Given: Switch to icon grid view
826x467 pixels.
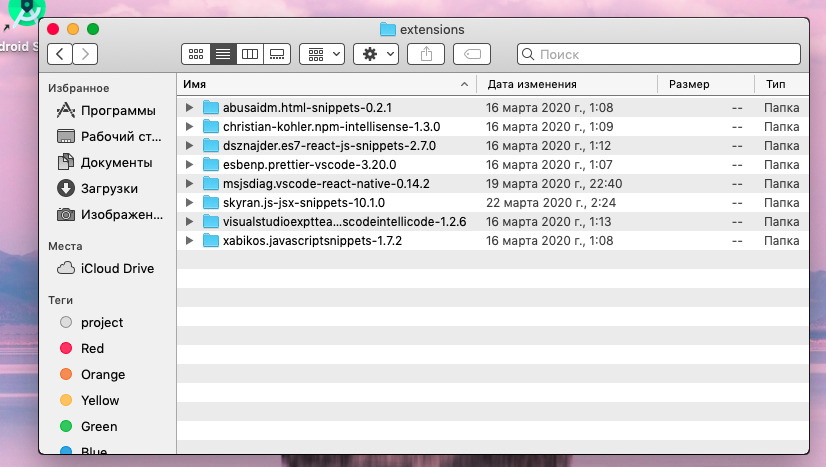Looking at the screenshot, I should click(x=196, y=54).
